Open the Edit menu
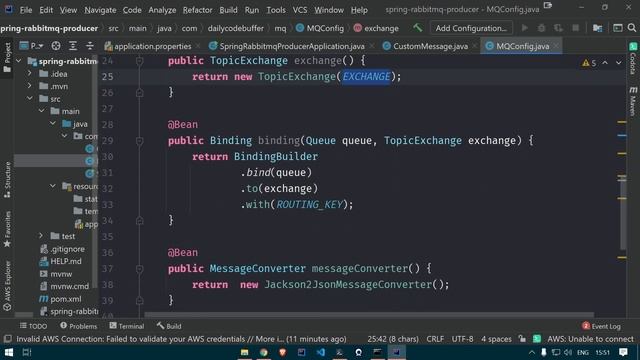The image size is (640, 360). (46, 10)
